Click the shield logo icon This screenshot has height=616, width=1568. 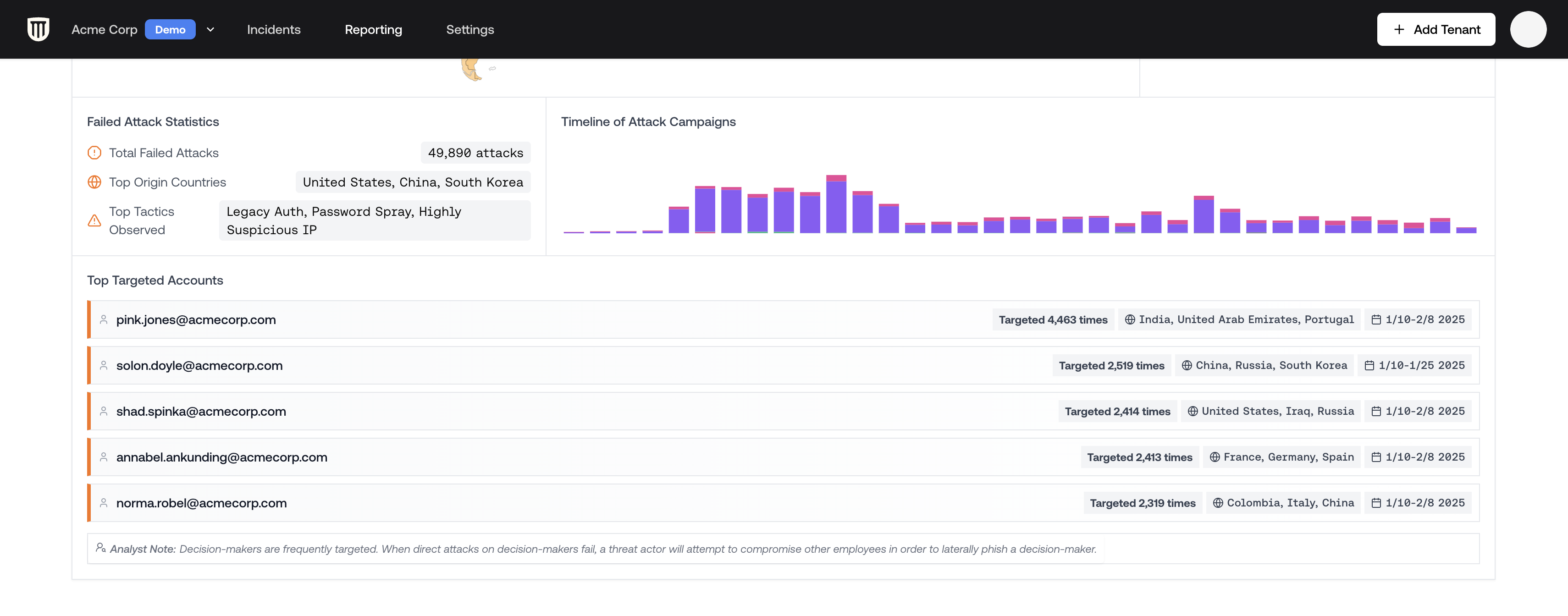click(x=39, y=29)
